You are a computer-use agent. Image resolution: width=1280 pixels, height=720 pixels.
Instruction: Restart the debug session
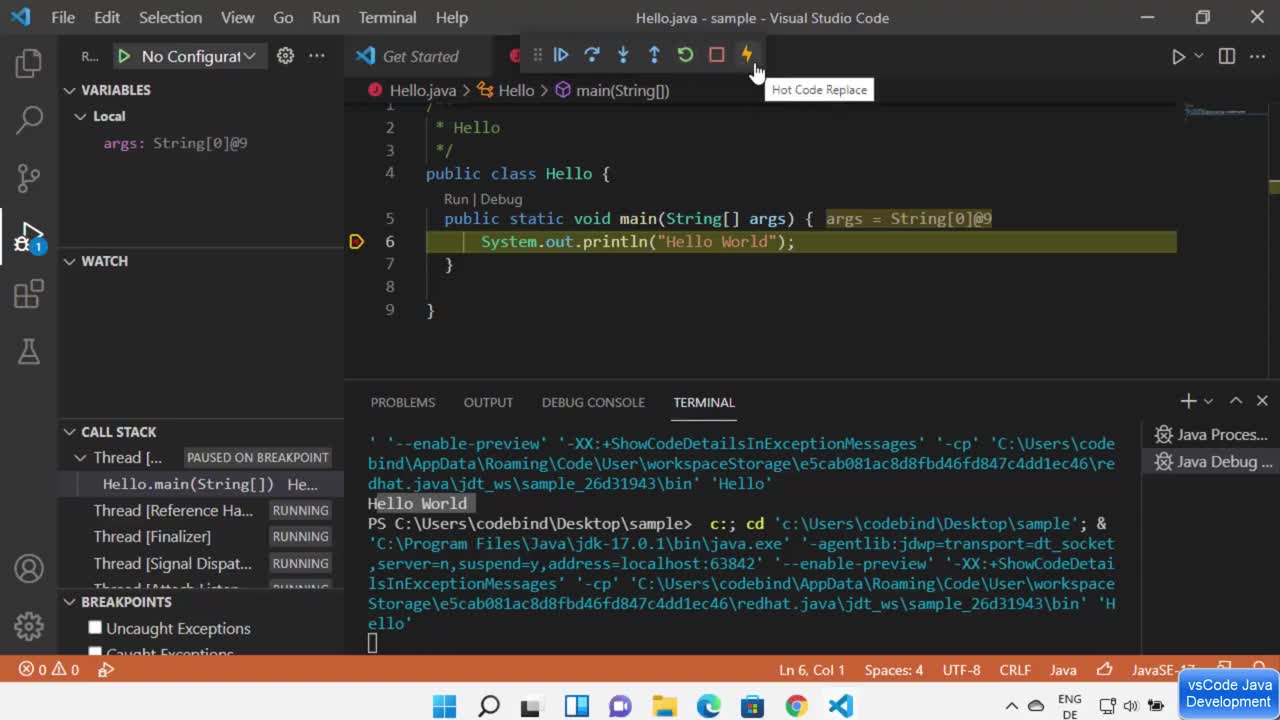pos(685,55)
